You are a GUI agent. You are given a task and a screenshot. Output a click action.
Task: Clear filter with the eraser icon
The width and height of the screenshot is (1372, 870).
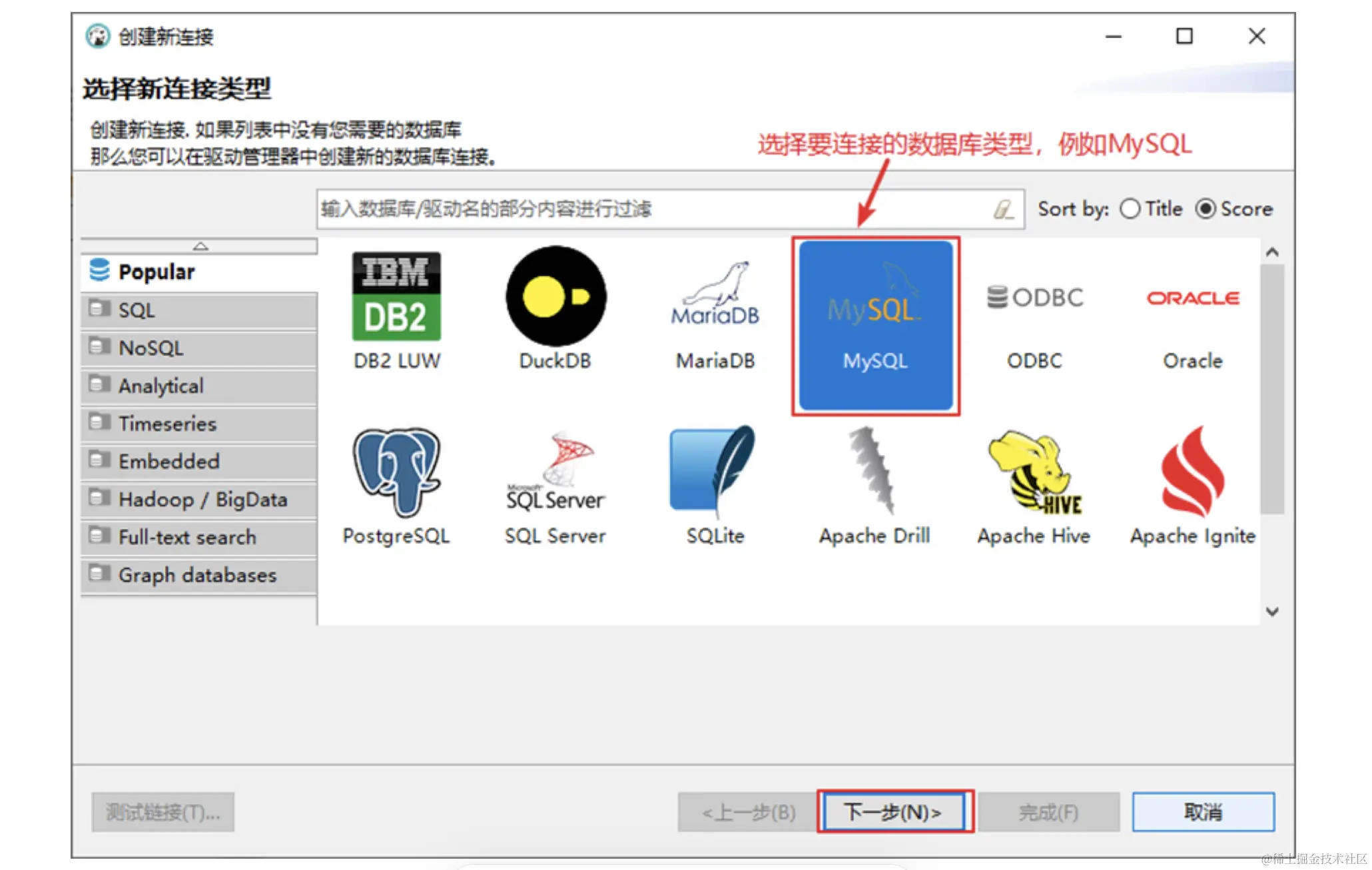[1004, 209]
